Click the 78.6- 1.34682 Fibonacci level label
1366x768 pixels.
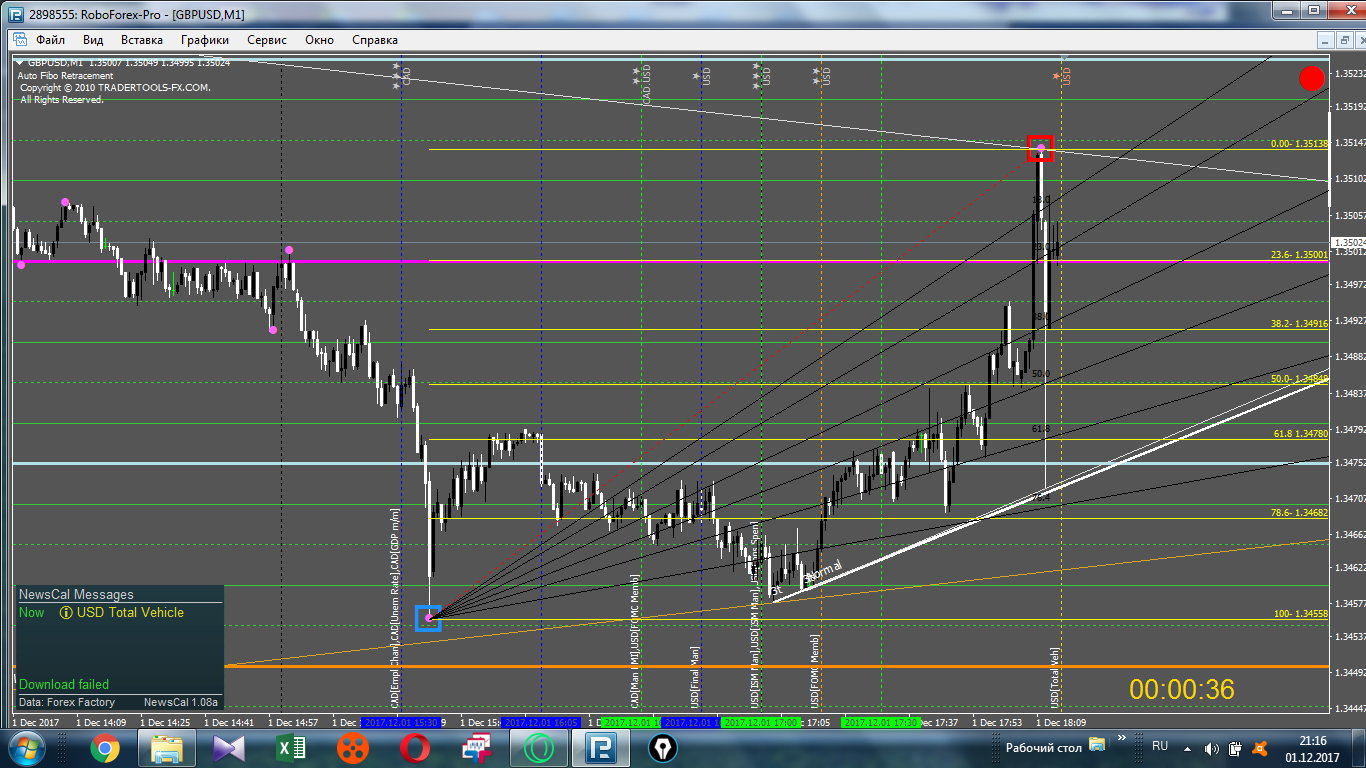tap(1299, 512)
